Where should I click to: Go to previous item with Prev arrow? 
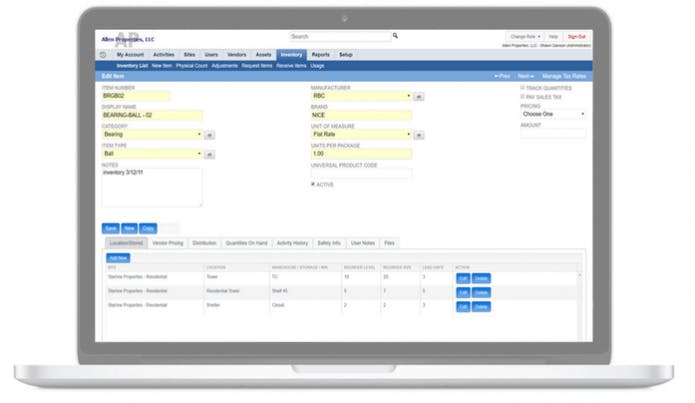coord(502,76)
